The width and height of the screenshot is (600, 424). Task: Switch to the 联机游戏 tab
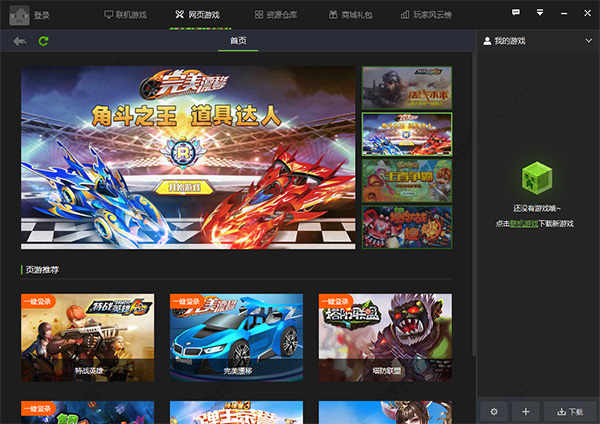coord(126,15)
